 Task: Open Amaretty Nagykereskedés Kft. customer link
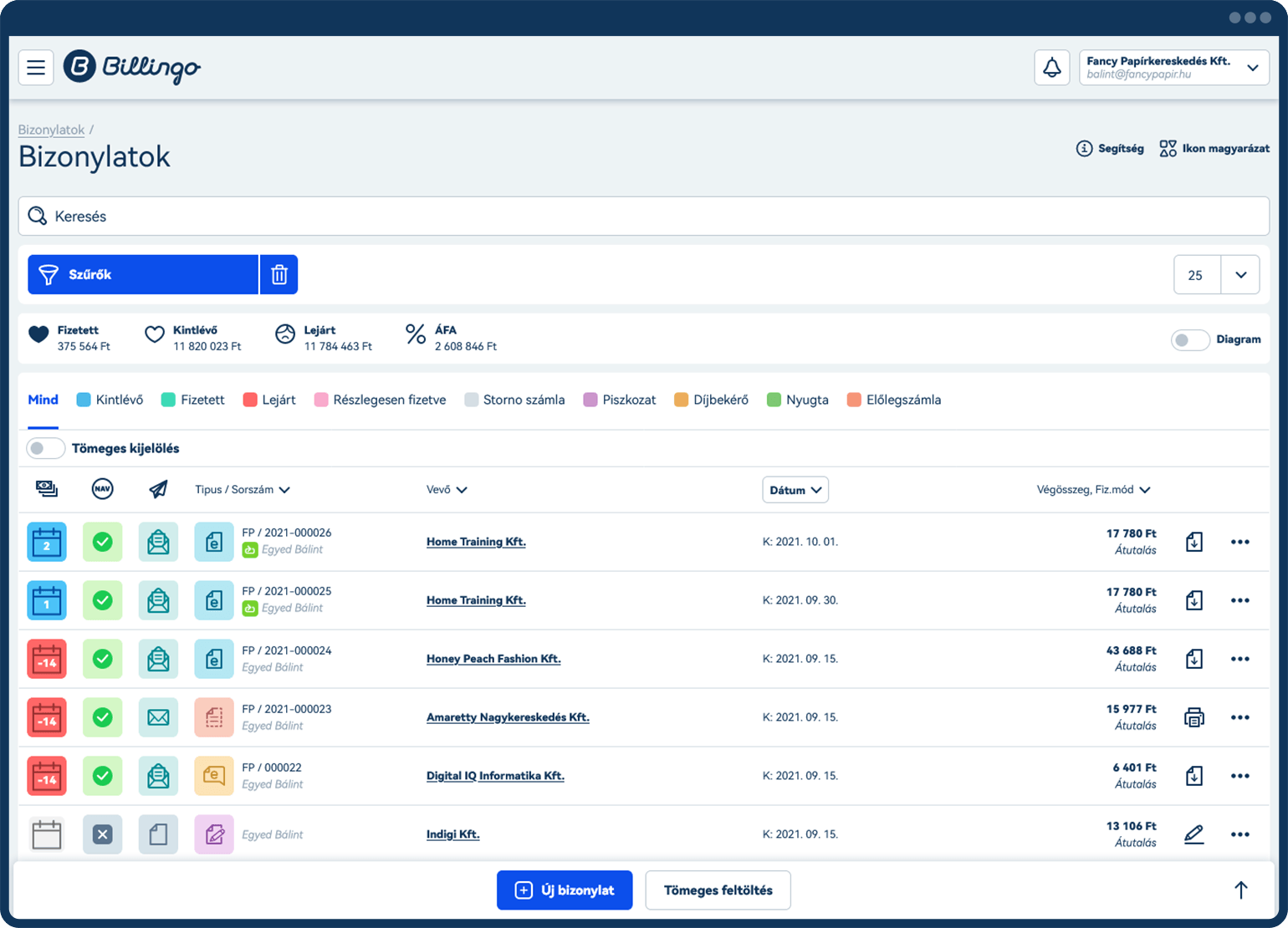[508, 717]
